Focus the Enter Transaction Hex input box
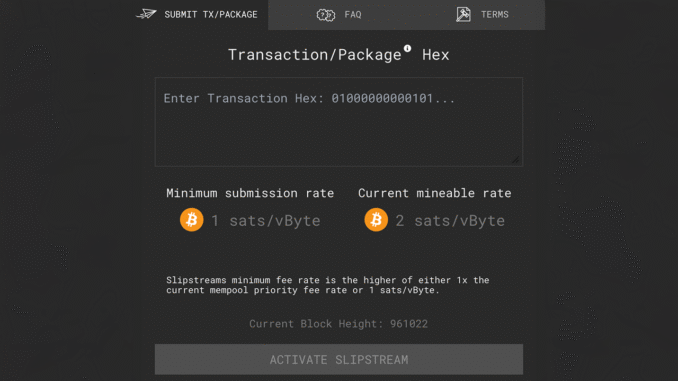Screen dimensions: 678x381 (x=339, y=122)
